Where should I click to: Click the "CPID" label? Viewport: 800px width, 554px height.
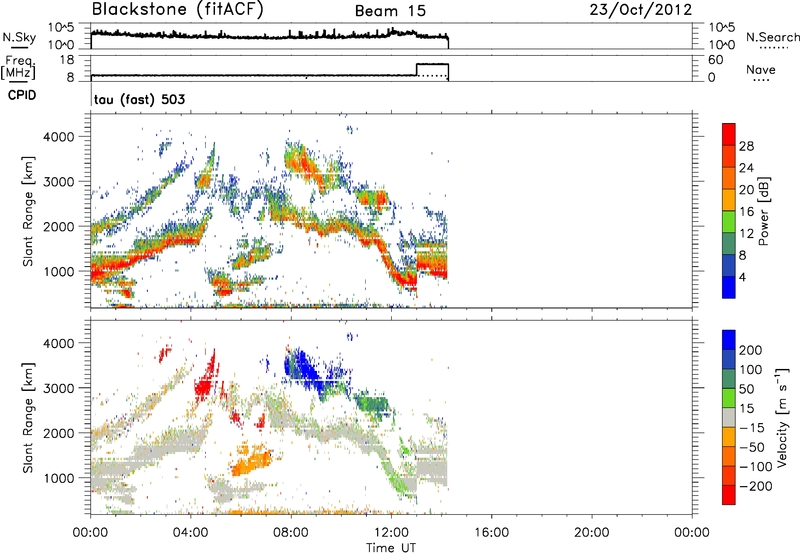pyautogui.click(x=22, y=95)
